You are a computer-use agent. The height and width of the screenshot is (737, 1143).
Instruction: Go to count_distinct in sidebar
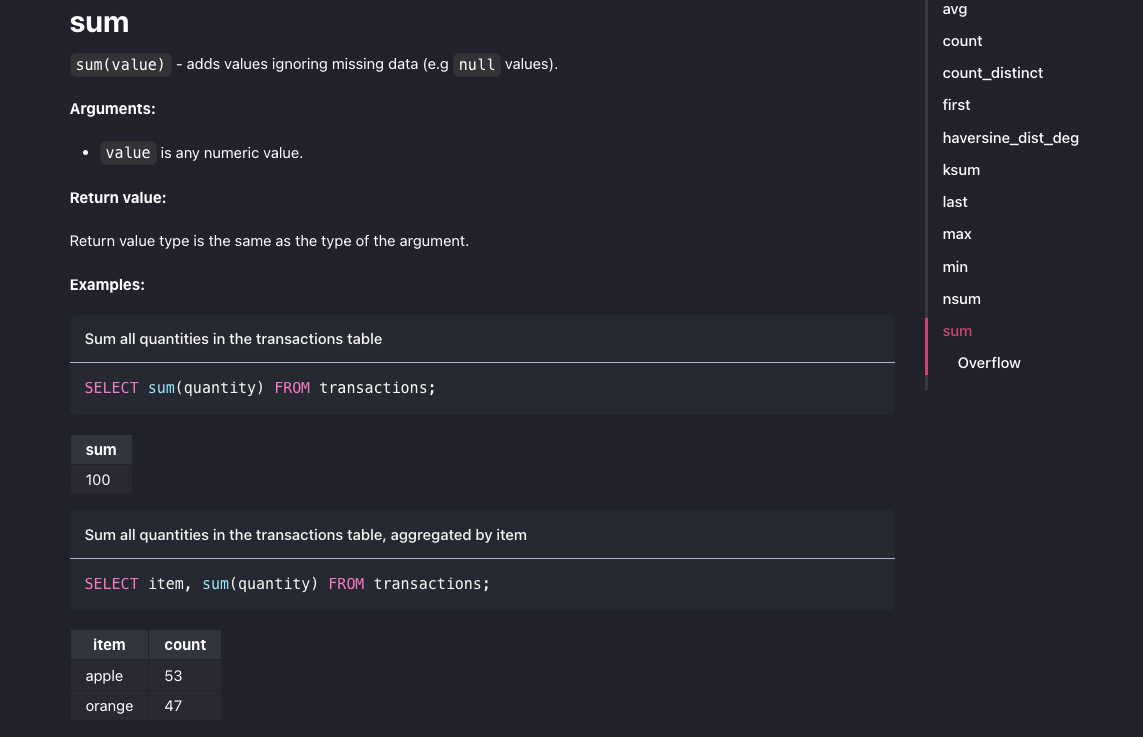coord(992,74)
